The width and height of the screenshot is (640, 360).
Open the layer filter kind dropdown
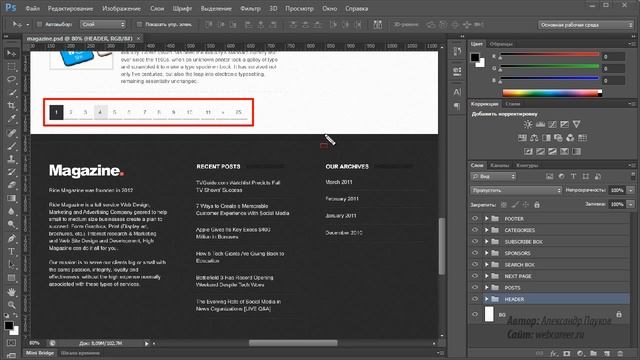(x=493, y=176)
